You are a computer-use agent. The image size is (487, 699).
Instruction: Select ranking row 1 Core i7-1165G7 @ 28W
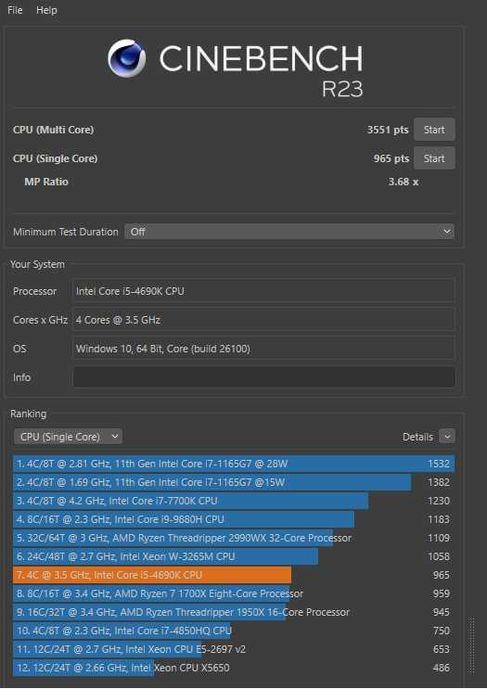pyautogui.click(x=234, y=464)
